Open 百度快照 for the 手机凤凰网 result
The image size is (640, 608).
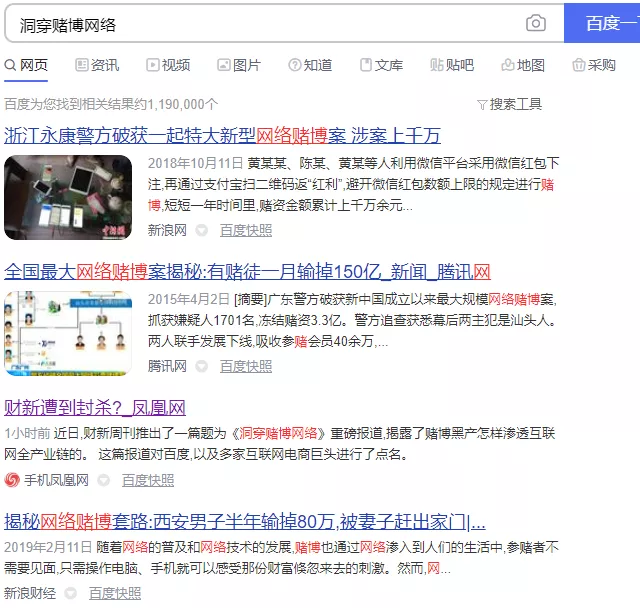tap(148, 480)
